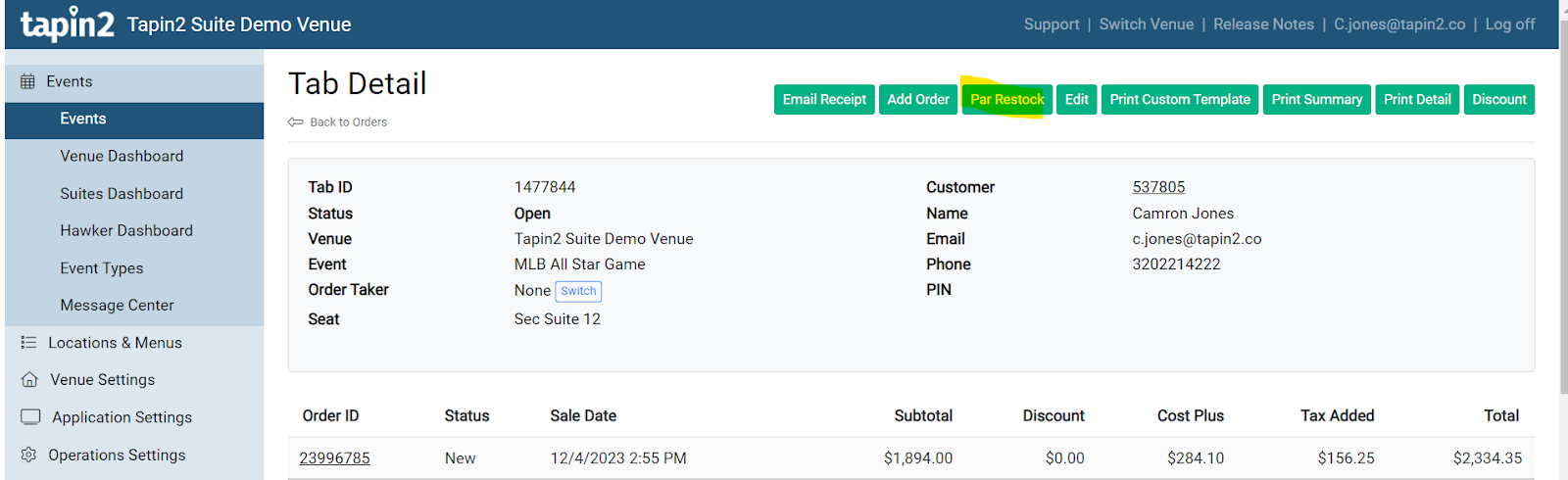The height and width of the screenshot is (480, 1568).
Task: Click the Print Custom Template button
Action: click(1180, 100)
